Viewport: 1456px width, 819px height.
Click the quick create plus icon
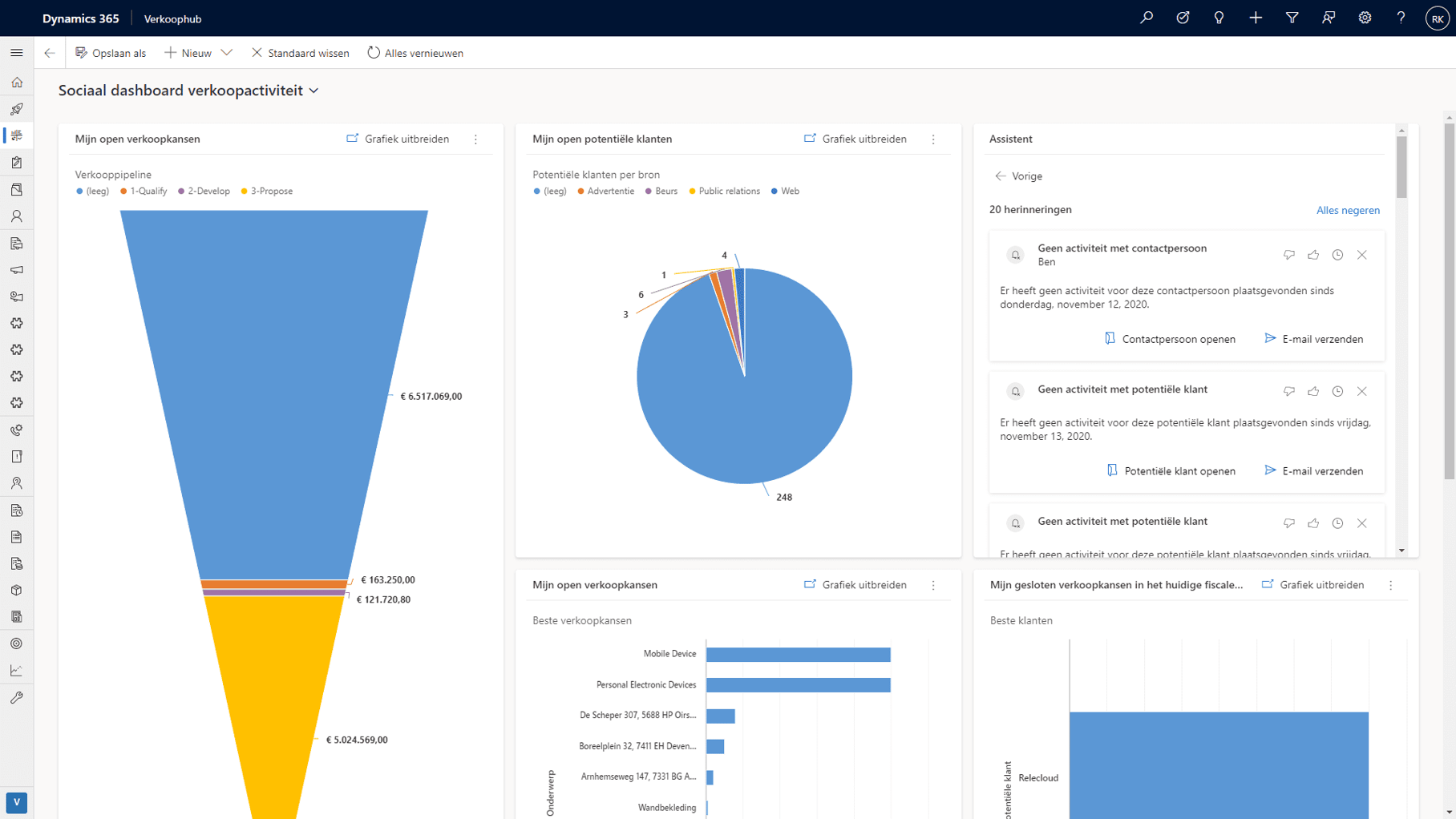tap(1256, 18)
